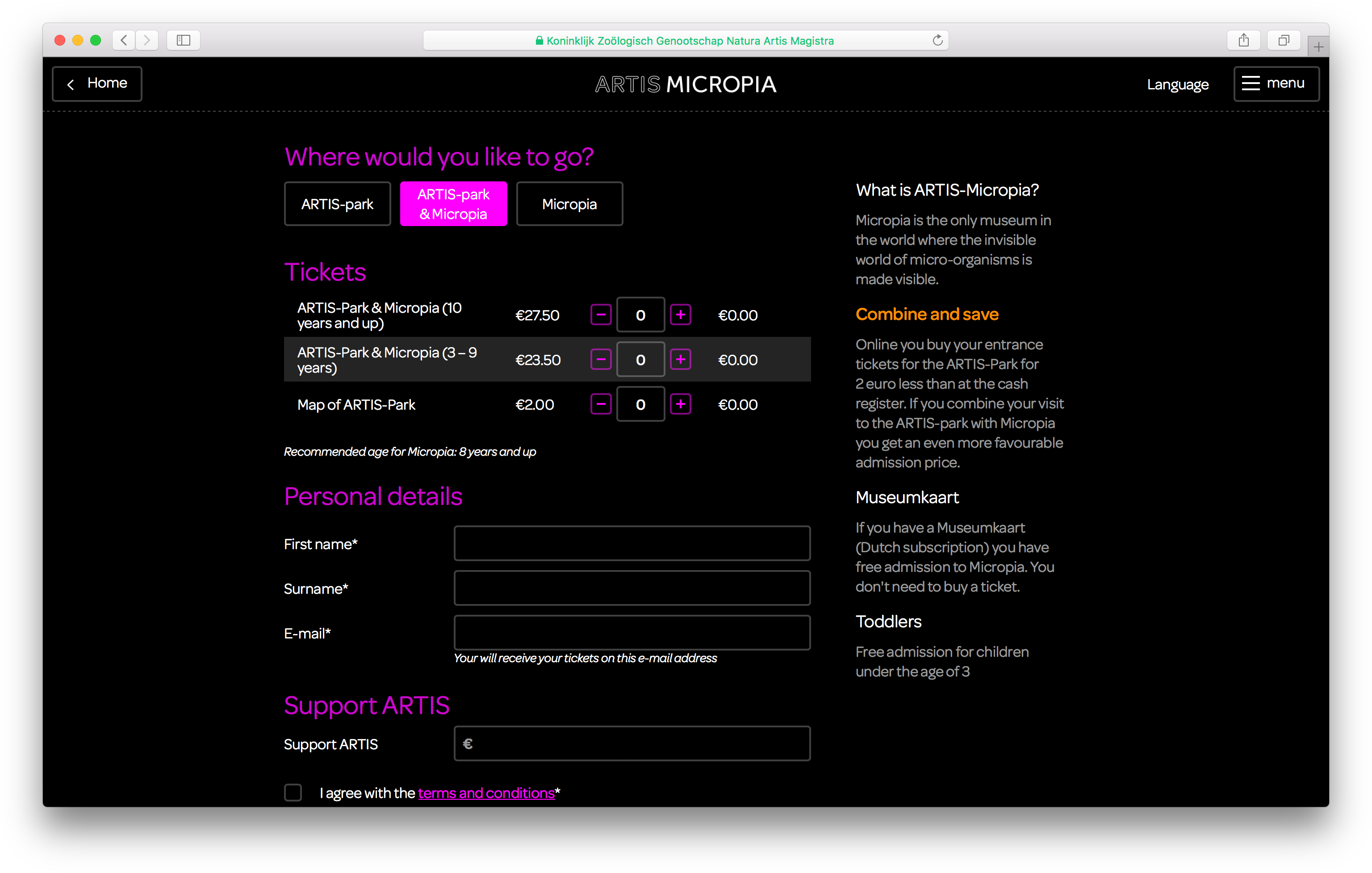Click the ARTIS MICROPIA logo
Image resolution: width=1372 pixels, height=873 pixels.
(686, 84)
